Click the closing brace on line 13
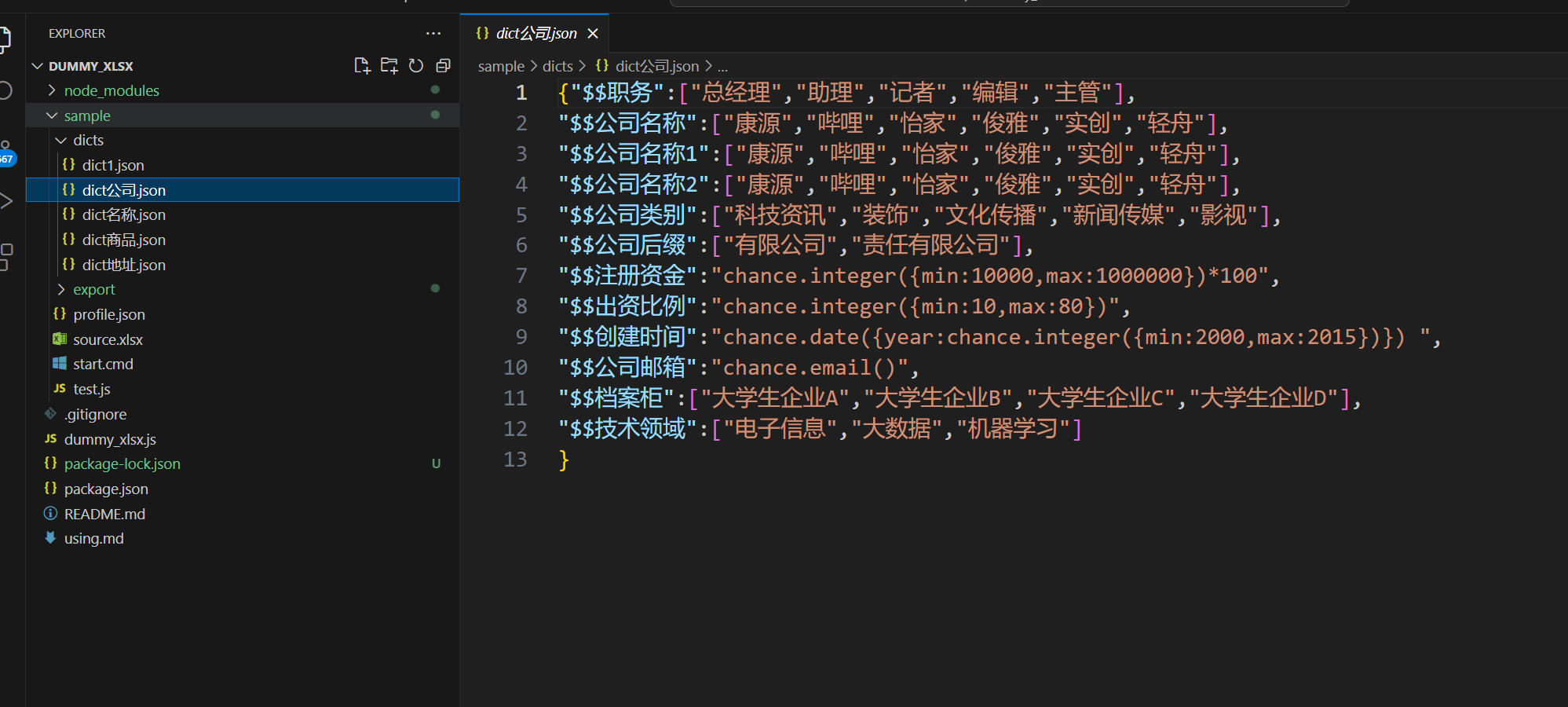 (564, 460)
